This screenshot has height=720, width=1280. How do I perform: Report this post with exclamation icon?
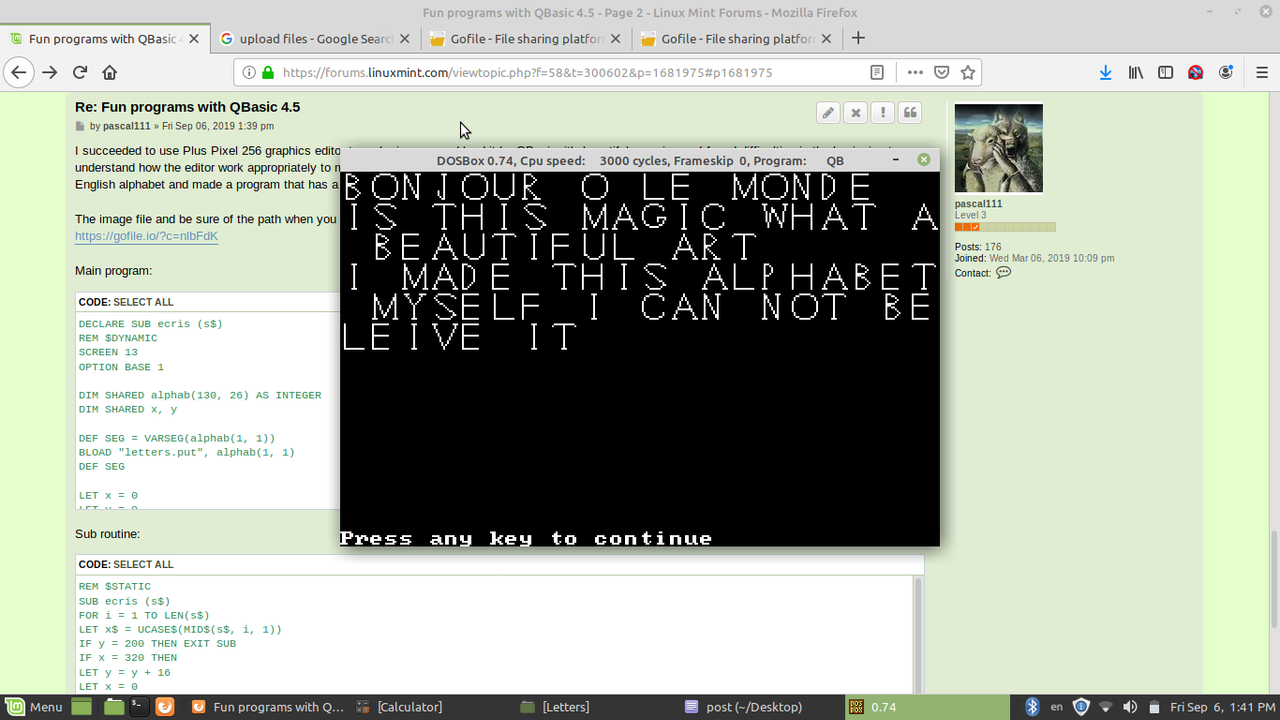coord(883,113)
